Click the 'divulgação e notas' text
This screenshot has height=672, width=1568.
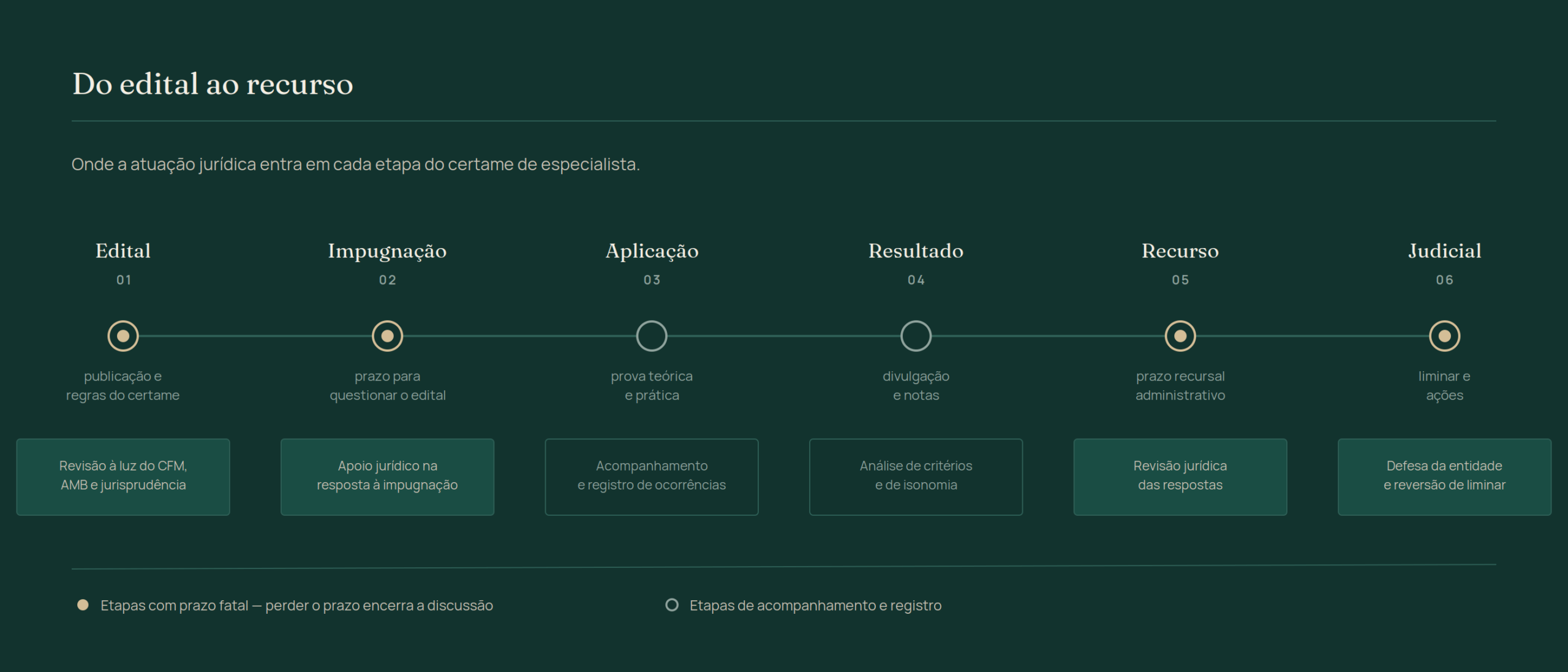916,386
